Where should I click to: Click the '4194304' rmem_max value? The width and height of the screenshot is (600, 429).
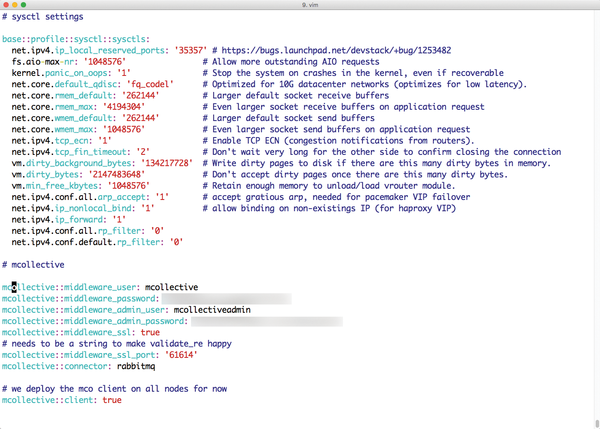click(124, 107)
